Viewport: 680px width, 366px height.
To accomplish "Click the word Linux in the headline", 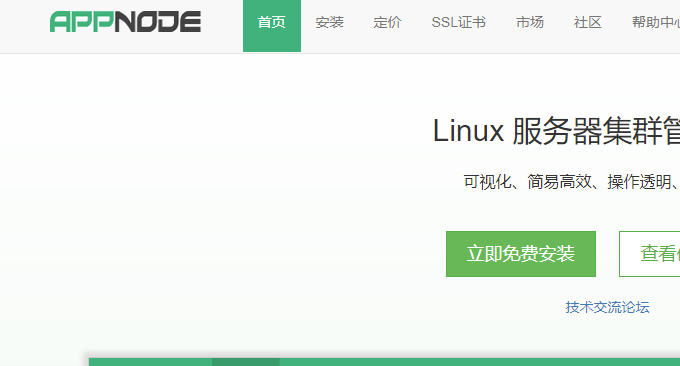I will [x=468, y=131].
